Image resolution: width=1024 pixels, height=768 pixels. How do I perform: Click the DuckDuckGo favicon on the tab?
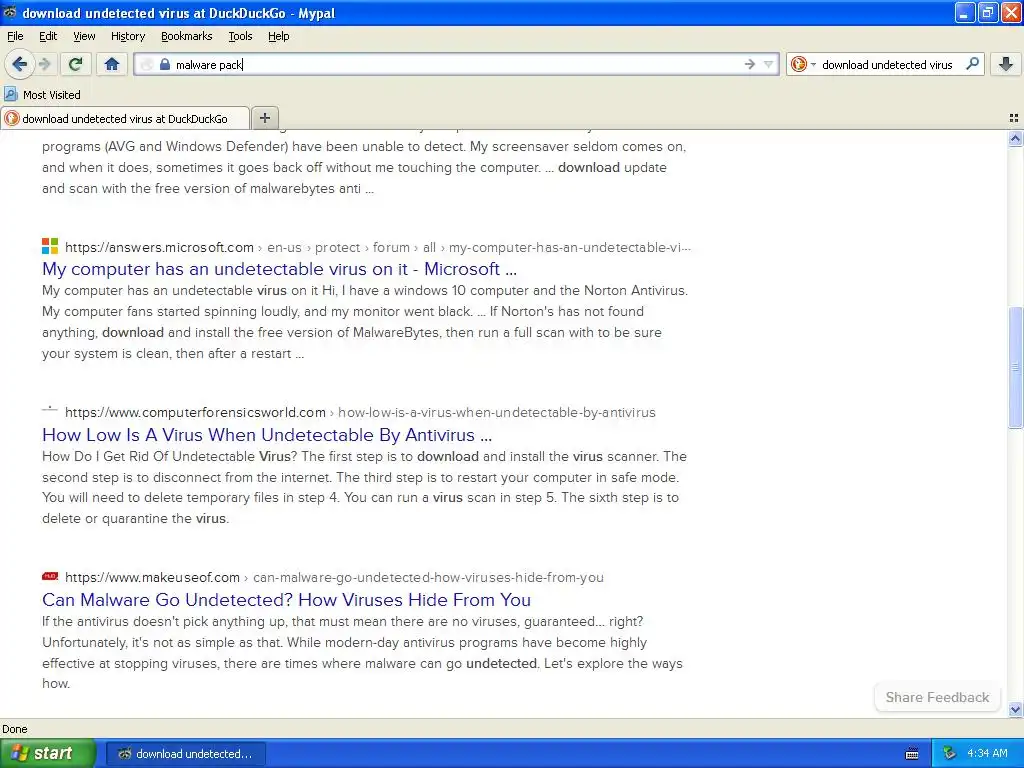11,118
